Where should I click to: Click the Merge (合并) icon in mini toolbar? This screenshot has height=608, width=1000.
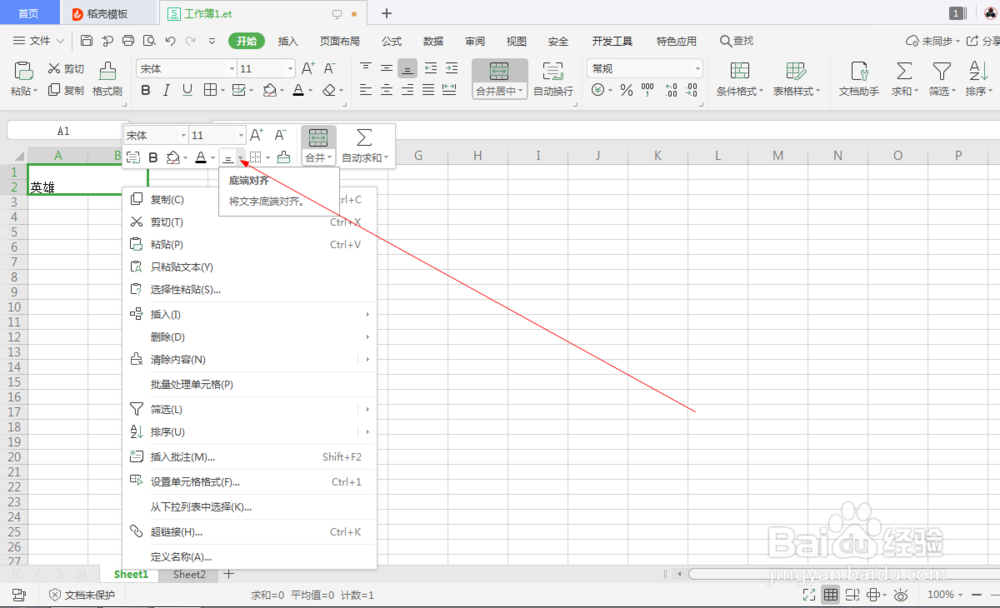point(318,138)
